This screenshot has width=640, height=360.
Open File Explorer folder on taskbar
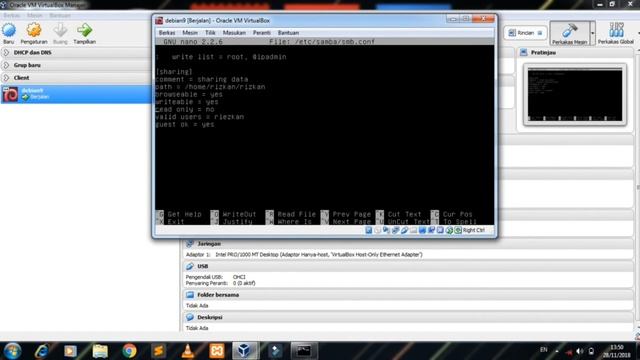click(100, 351)
